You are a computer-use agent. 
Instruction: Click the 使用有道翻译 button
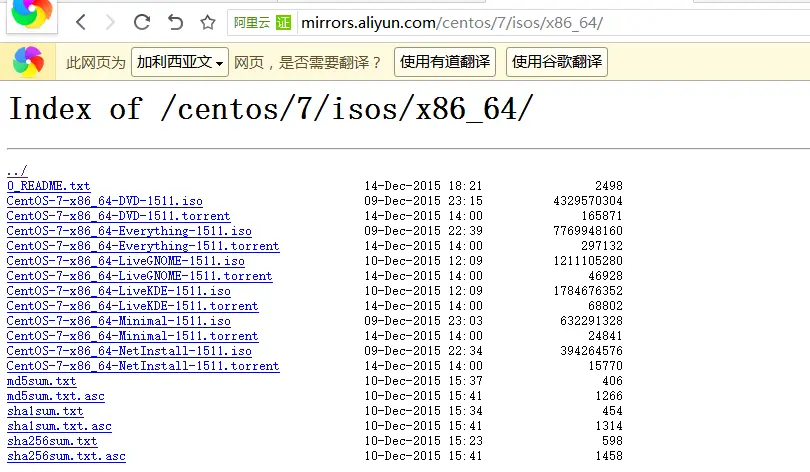click(x=445, y=62)
